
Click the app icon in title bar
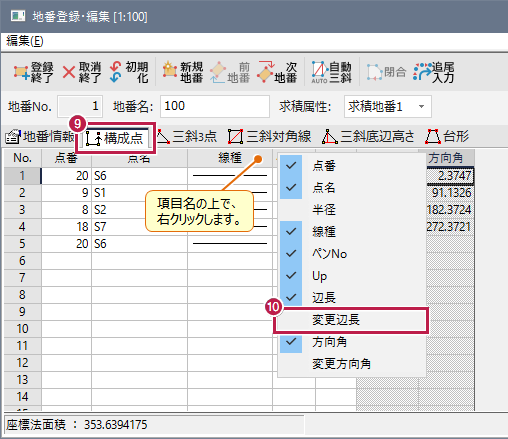pyautogui.click(x=18, y=16)
